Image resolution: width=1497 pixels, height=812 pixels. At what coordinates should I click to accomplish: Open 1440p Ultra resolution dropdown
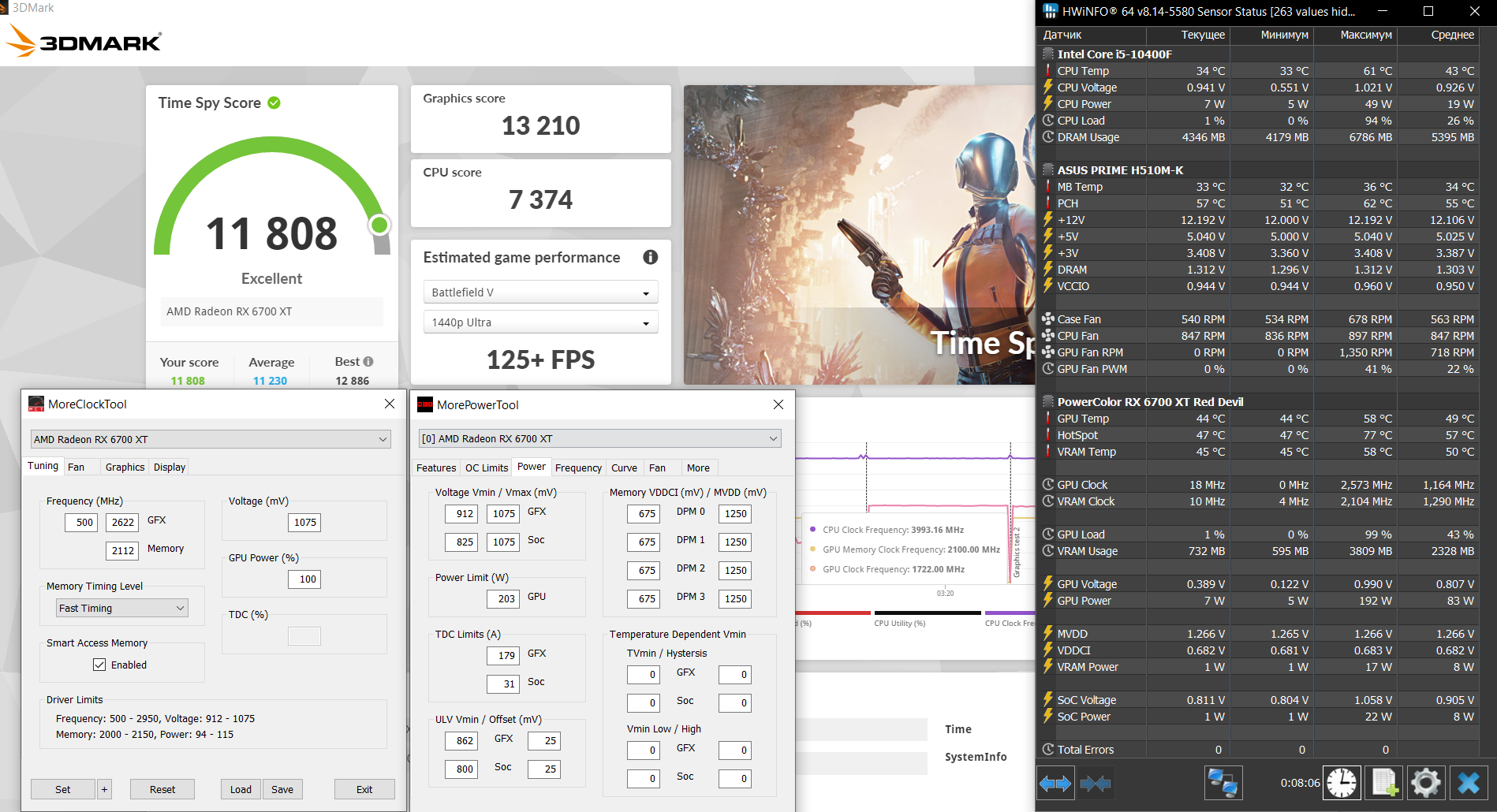(x=541, y=322)
